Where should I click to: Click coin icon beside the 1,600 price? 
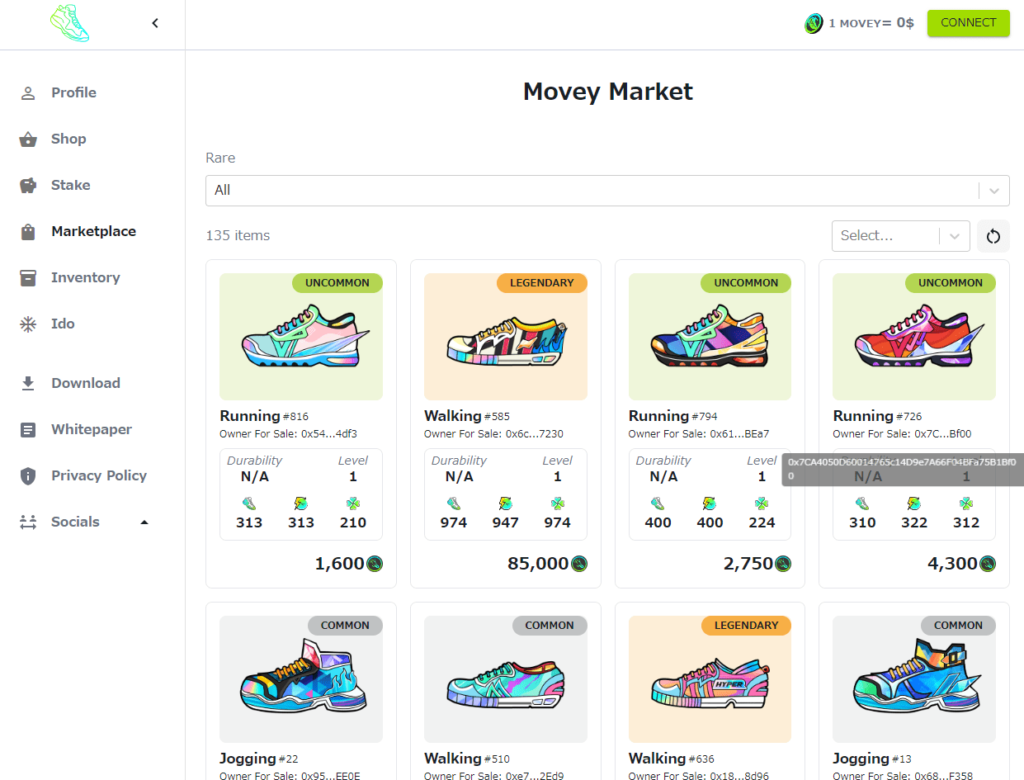pos(374,563)
